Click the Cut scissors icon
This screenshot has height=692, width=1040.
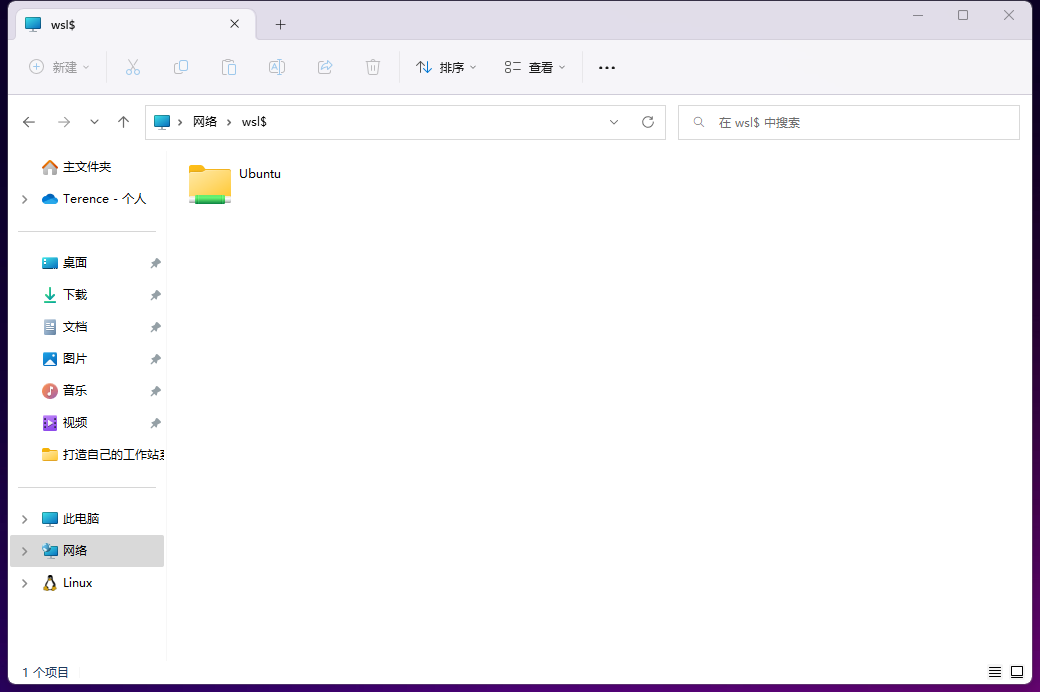(133, 67)
